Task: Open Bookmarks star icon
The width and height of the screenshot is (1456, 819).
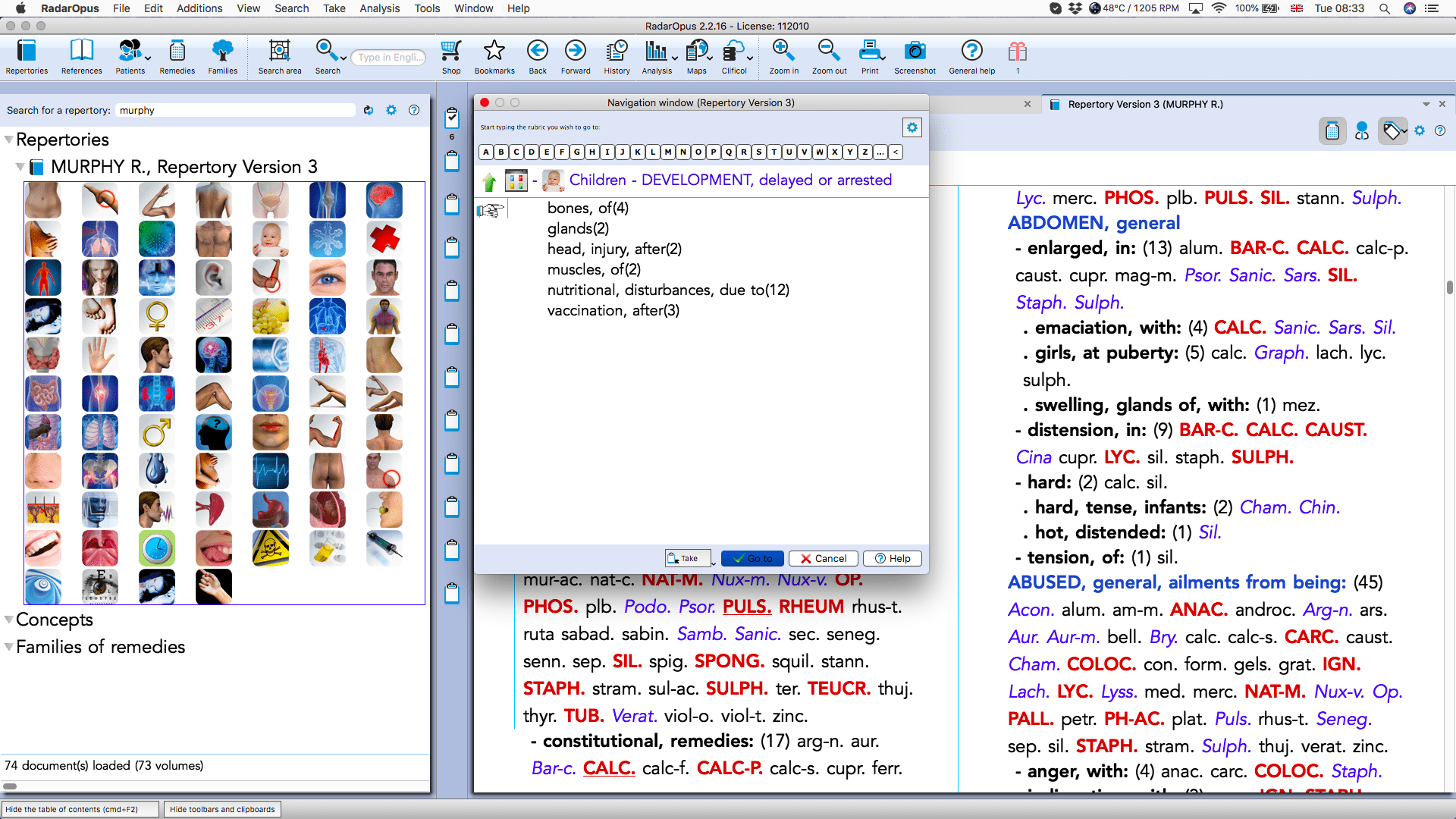Action: 494,51
